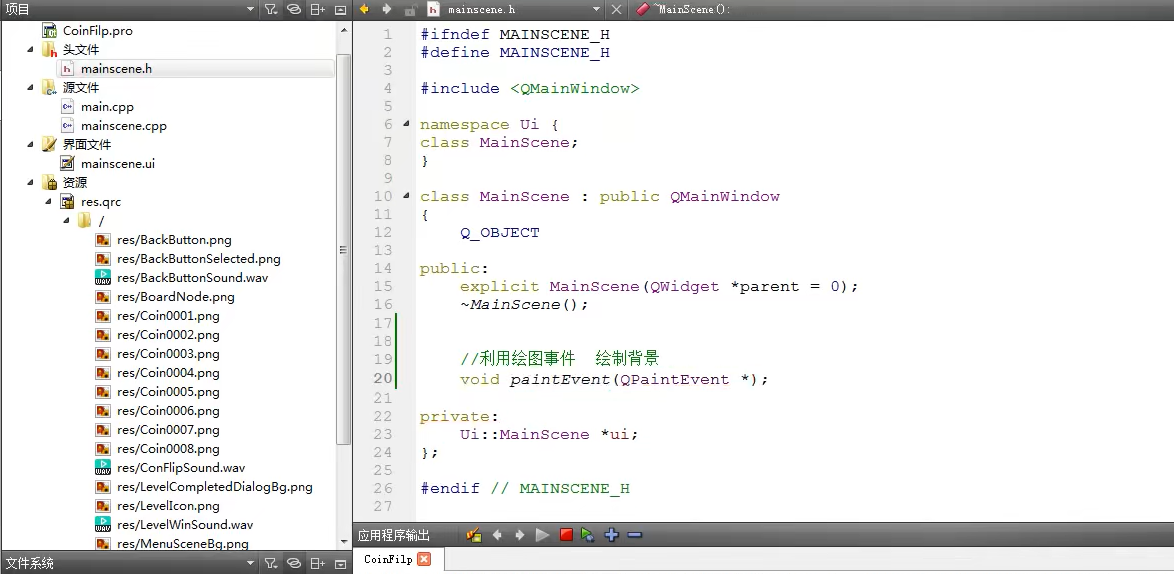
Task: Close the 文件系统 side panel
Action: coord(340,563)
